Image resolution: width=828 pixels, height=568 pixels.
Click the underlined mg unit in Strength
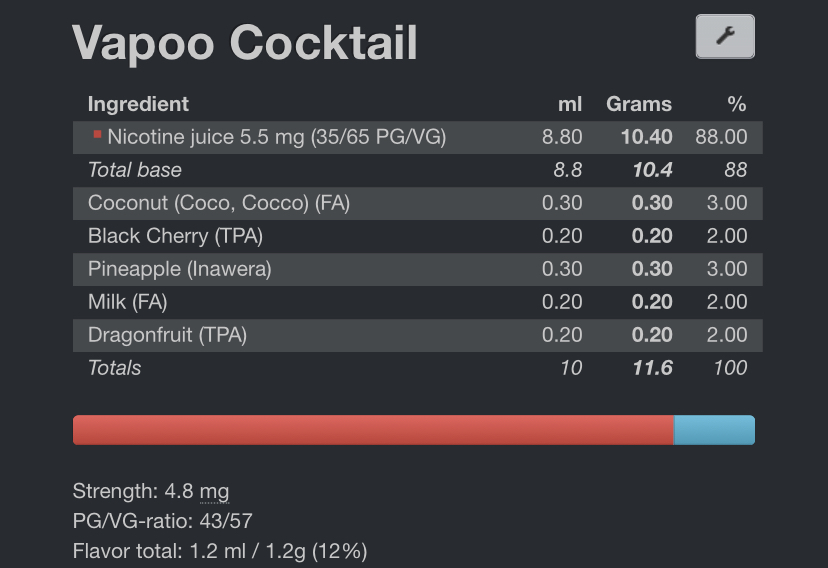[214, 491]
